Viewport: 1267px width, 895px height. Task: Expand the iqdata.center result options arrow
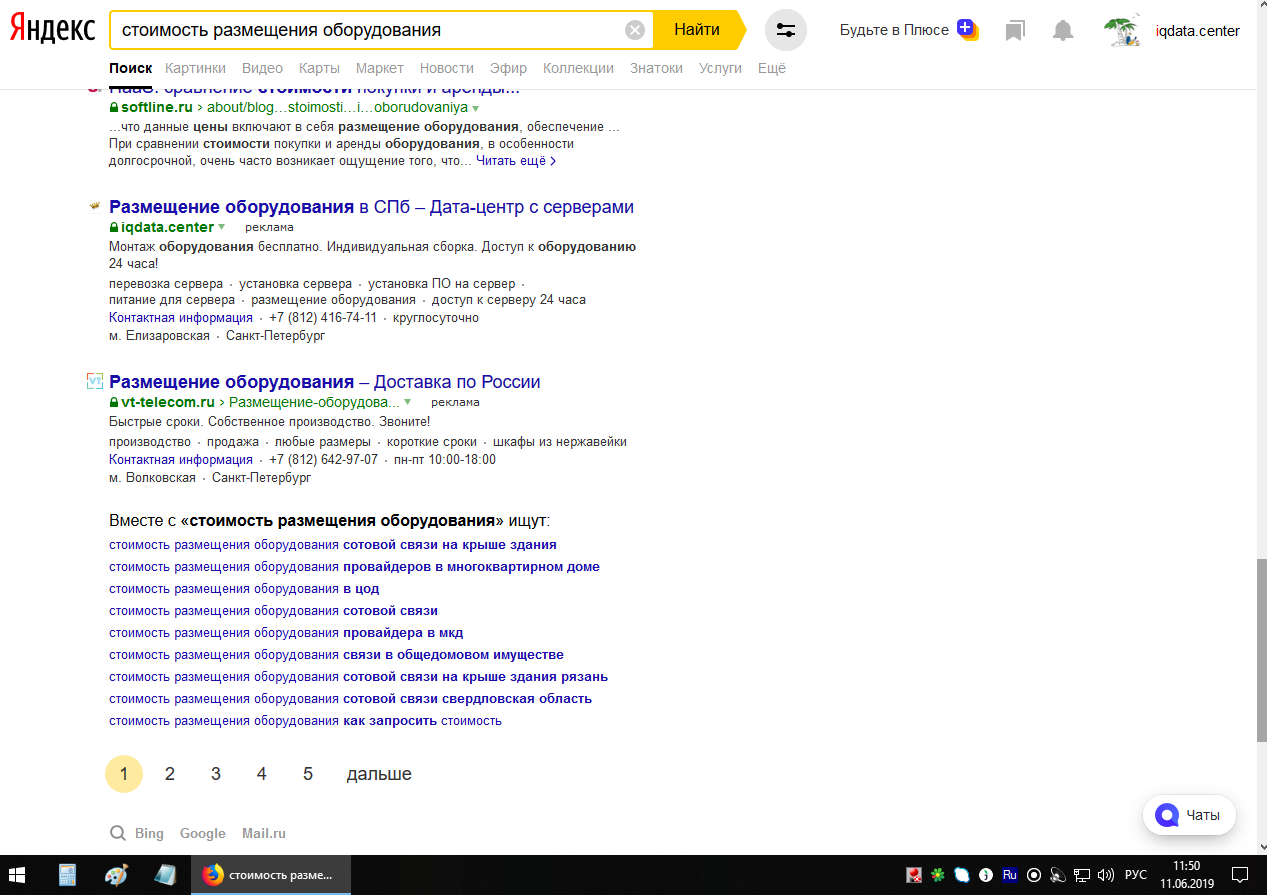pyautogui.click(x=222, y=228)
